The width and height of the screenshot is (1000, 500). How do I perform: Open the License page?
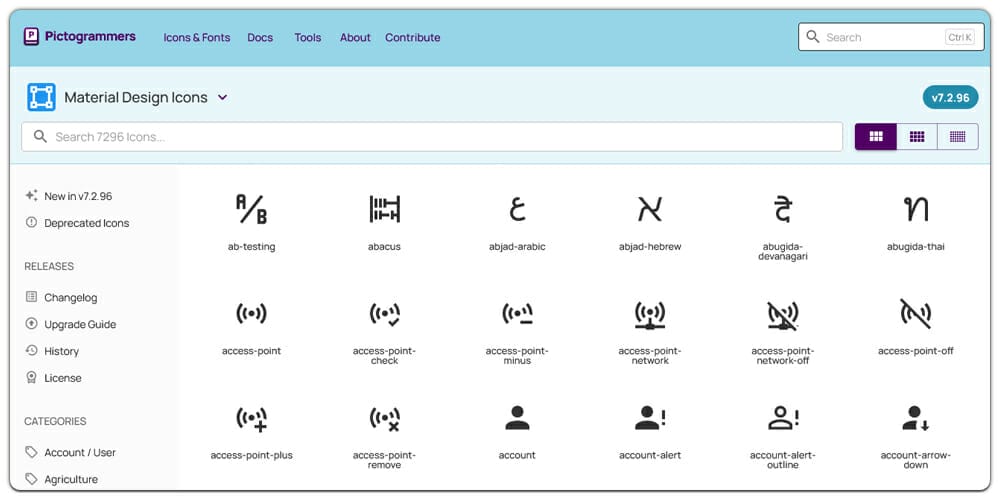[x=53, y=378]
